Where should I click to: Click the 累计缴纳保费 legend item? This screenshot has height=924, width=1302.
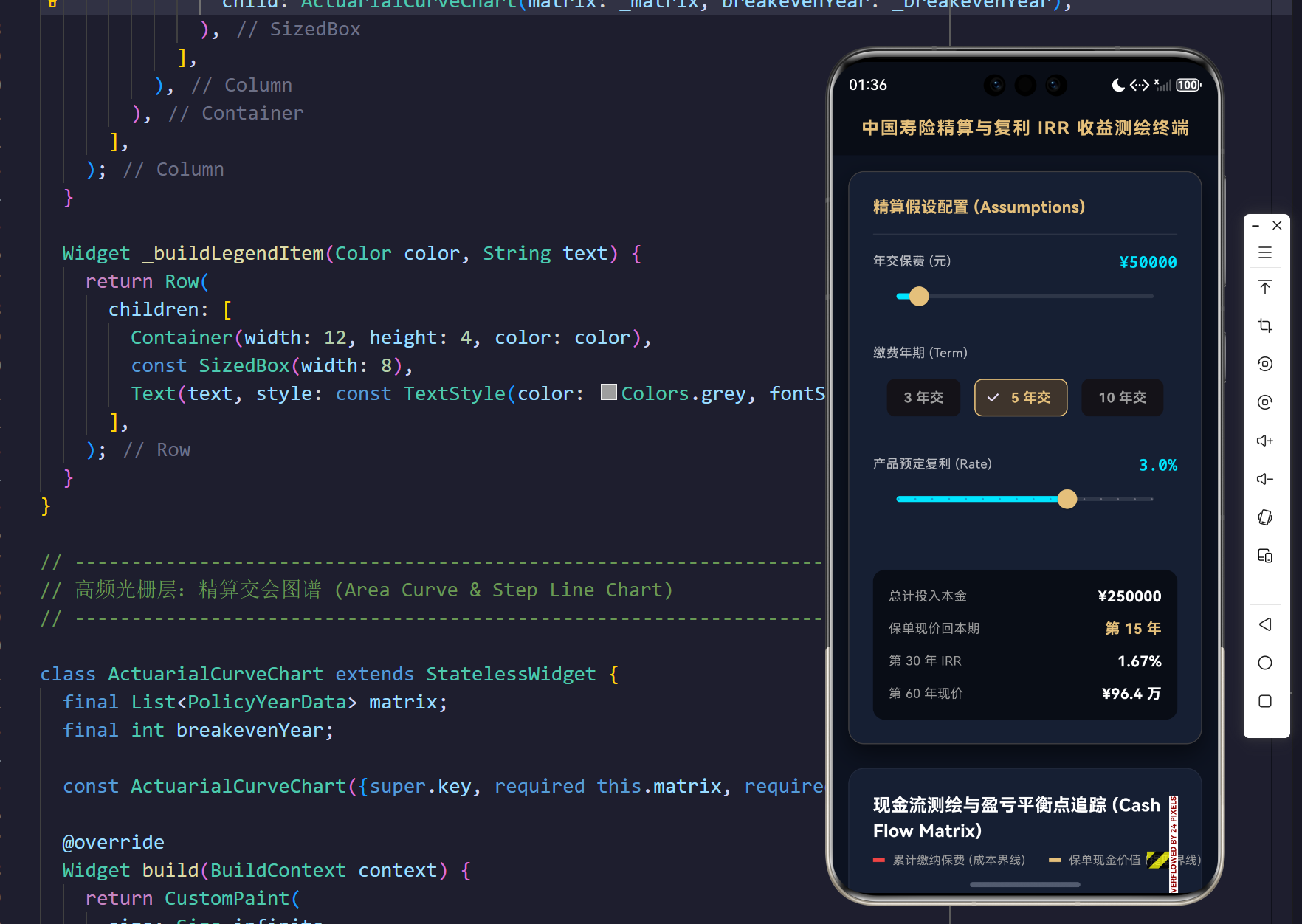(x=949, y=861)
